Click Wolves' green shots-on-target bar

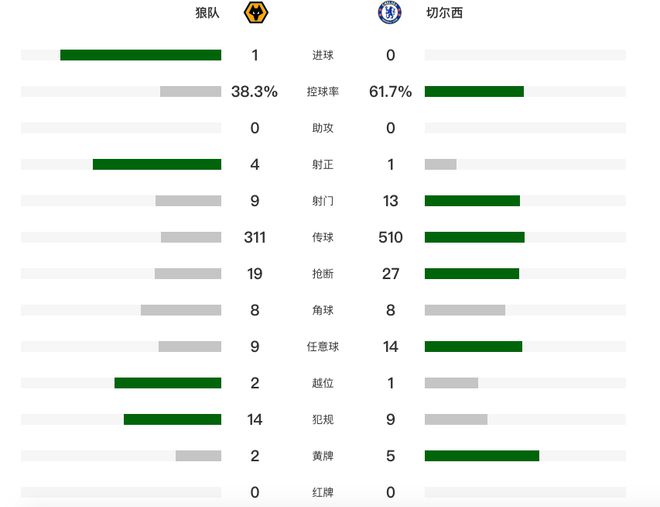tap(157, 164)
